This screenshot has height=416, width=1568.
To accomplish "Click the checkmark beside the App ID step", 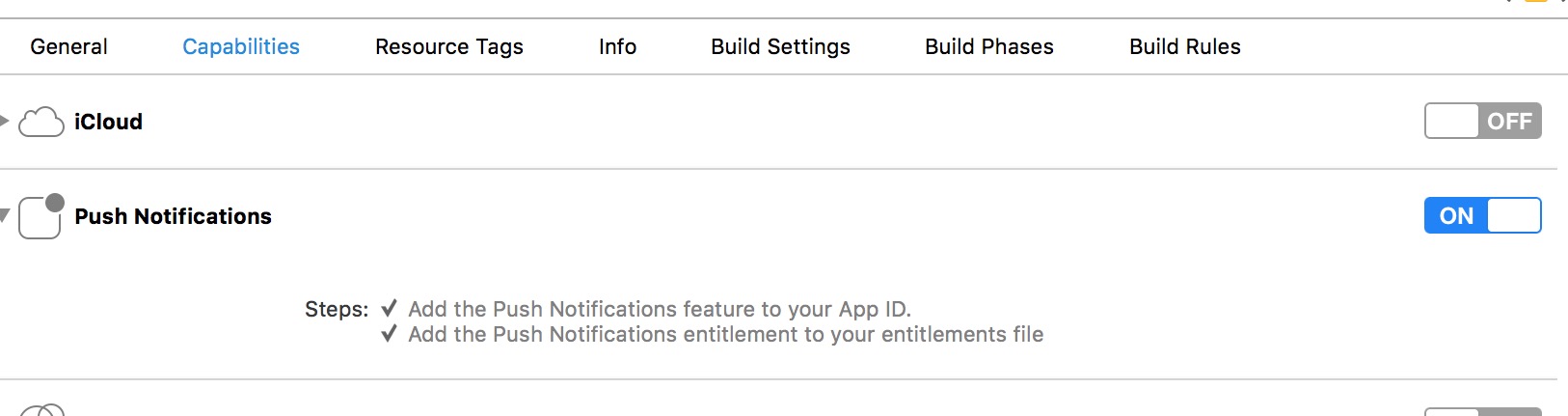I will coord(389,309).
